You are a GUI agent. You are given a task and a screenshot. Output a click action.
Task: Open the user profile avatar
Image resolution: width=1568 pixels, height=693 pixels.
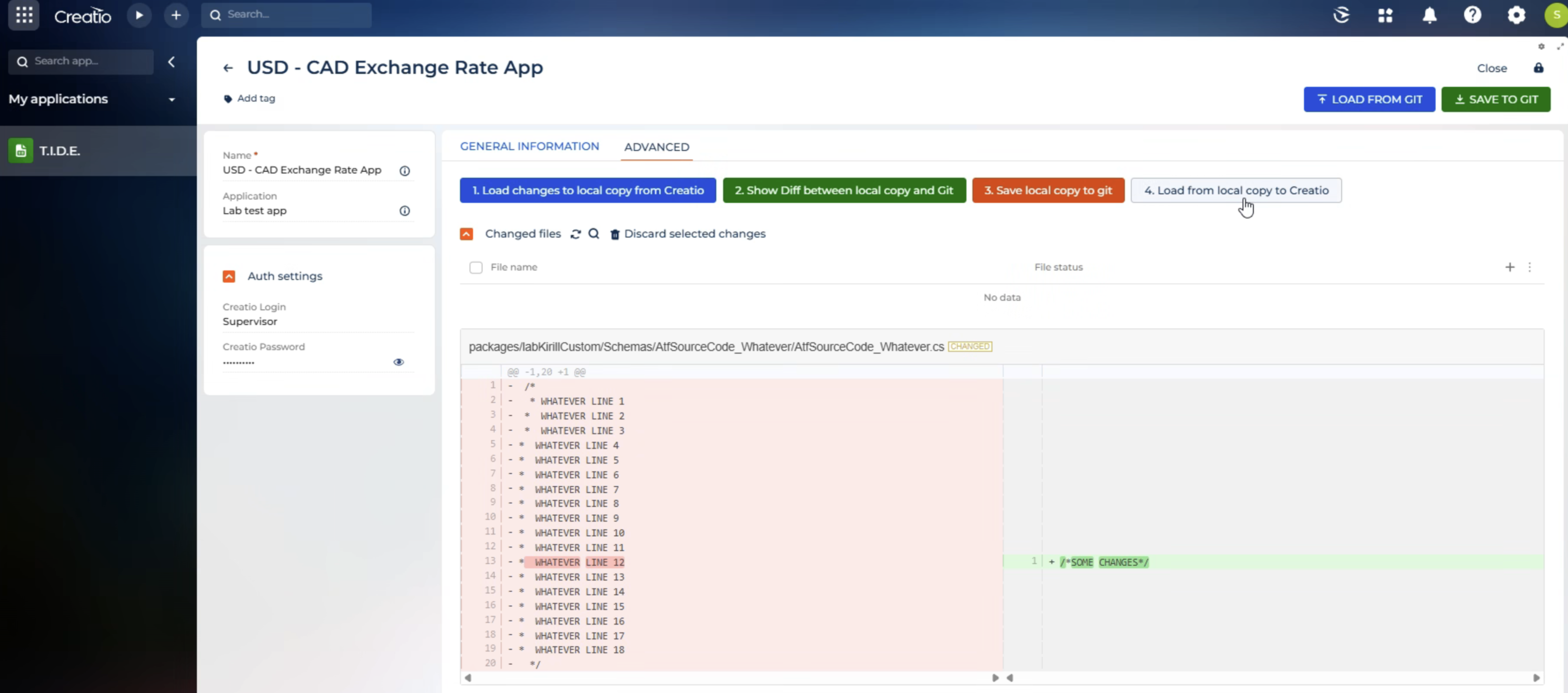coord(1556,15)
